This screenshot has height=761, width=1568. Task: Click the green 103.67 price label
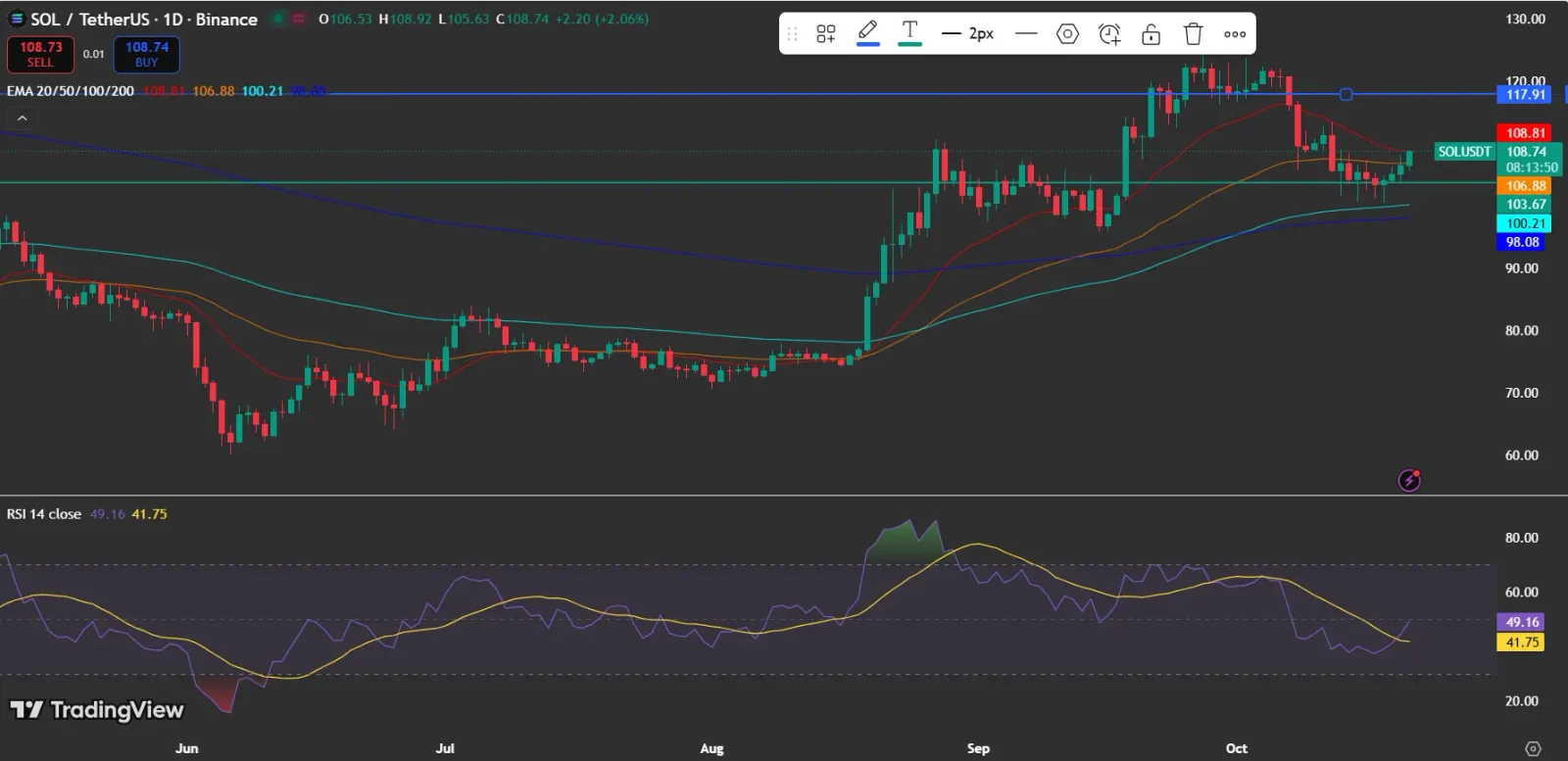coord(1524,205)
